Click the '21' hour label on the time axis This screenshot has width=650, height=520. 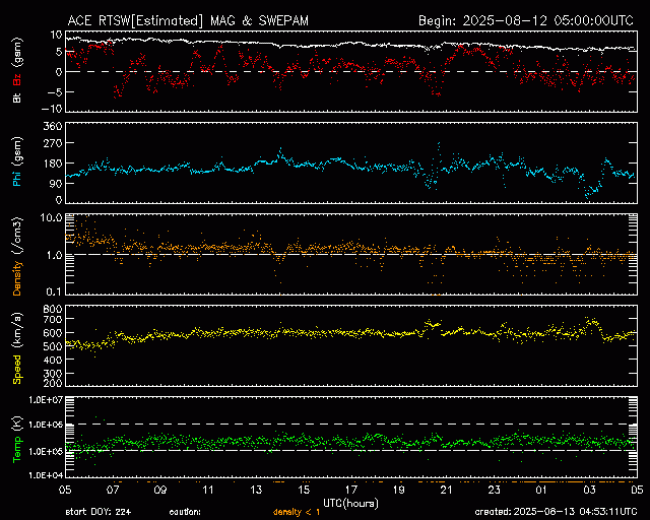[446, 490]
